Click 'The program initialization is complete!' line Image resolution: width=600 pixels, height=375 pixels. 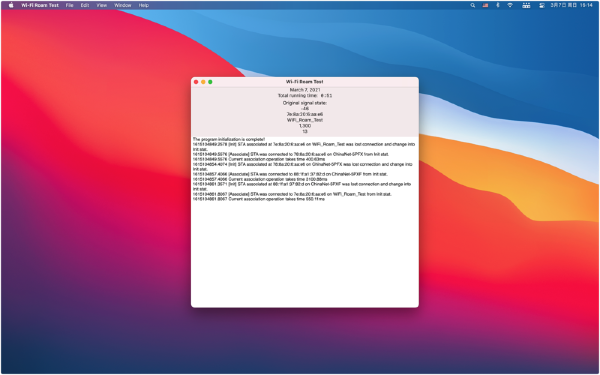(229, 139)
